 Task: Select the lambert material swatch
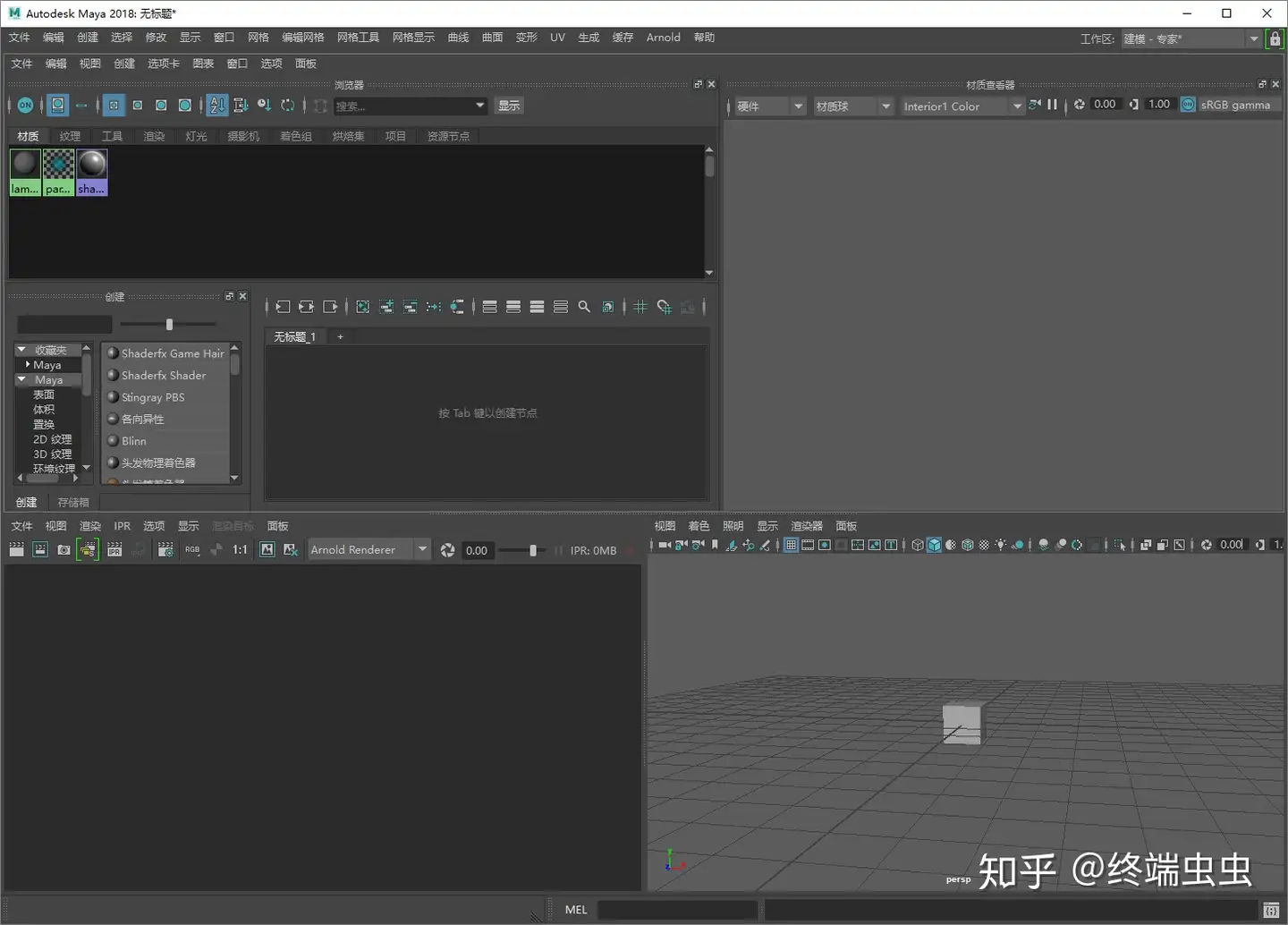coord(25,173)
